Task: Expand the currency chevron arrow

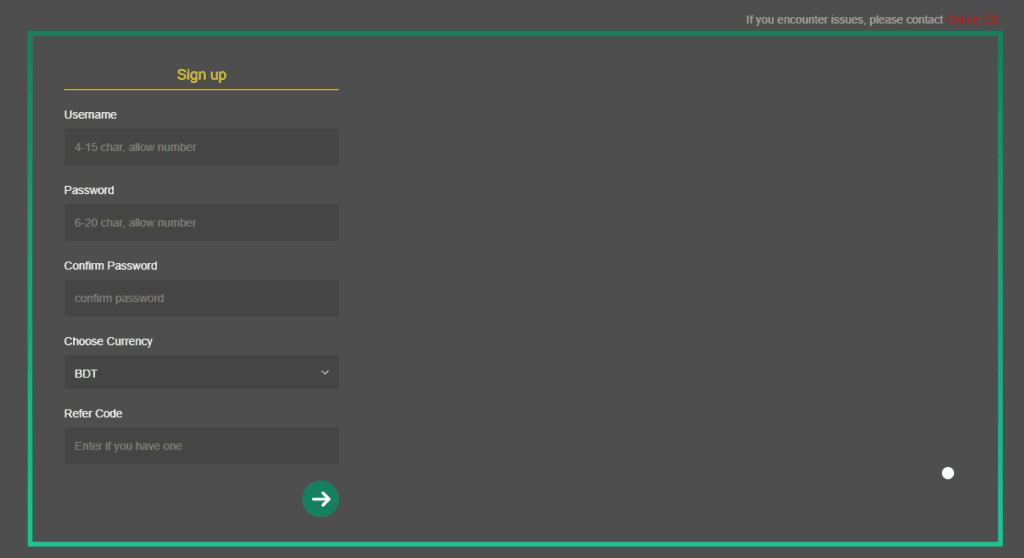Action: [325, 373]
